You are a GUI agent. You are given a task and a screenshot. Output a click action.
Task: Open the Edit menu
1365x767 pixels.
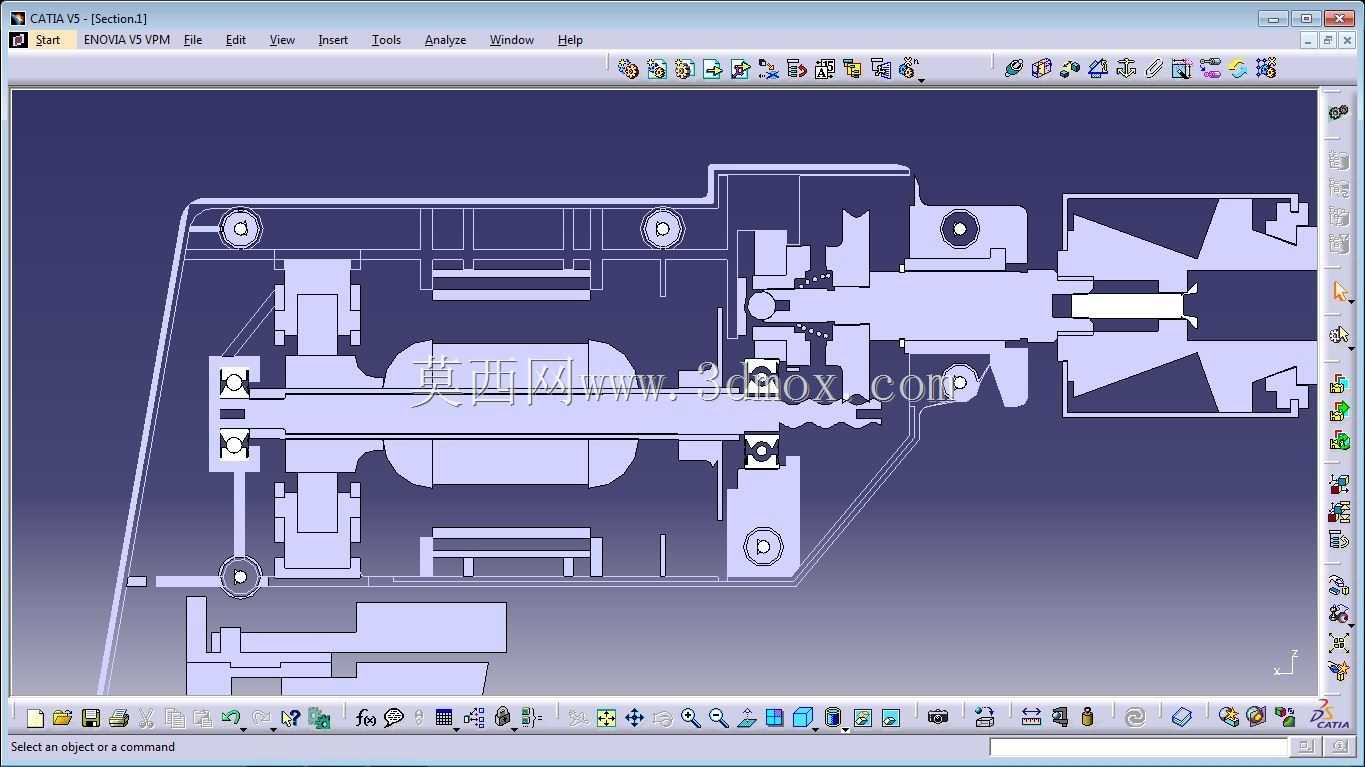click(236, 40)
